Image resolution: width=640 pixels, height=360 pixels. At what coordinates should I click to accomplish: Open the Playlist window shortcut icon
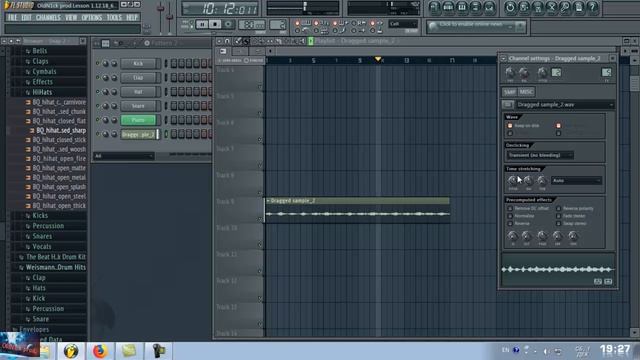click(x=434, y=7)
